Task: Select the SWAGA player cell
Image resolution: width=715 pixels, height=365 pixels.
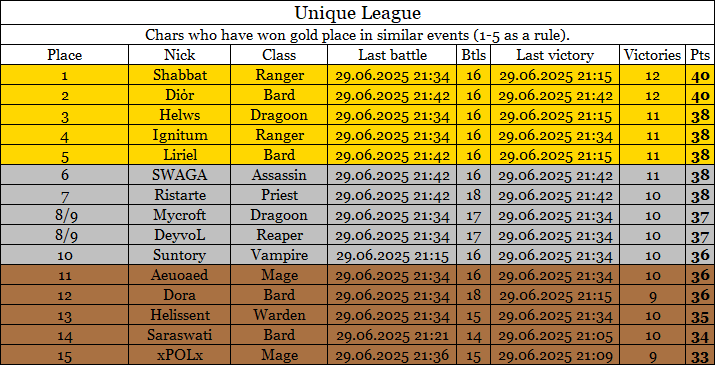Action: tap(180, 175)
